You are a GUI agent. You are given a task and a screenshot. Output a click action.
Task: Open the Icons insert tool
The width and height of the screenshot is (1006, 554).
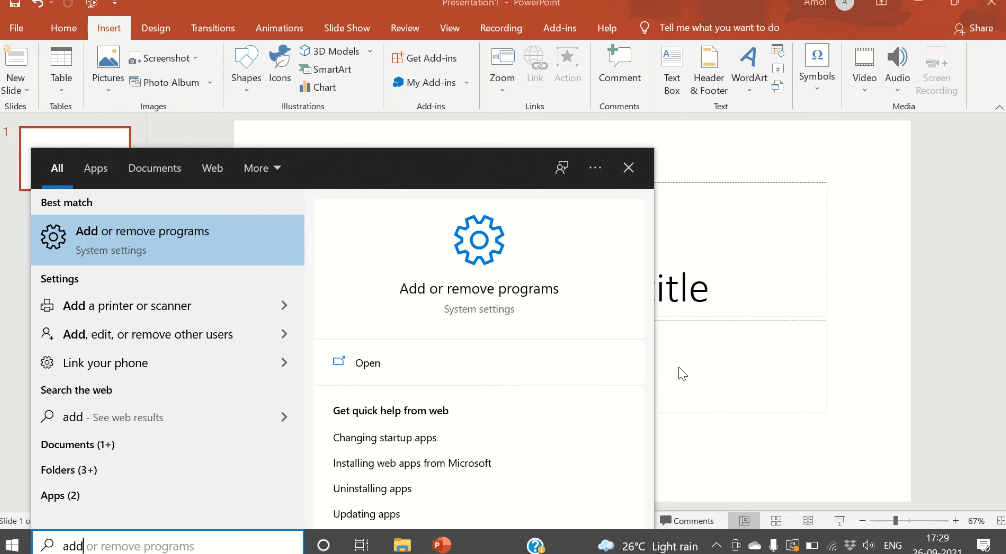[x=280, y=64]
